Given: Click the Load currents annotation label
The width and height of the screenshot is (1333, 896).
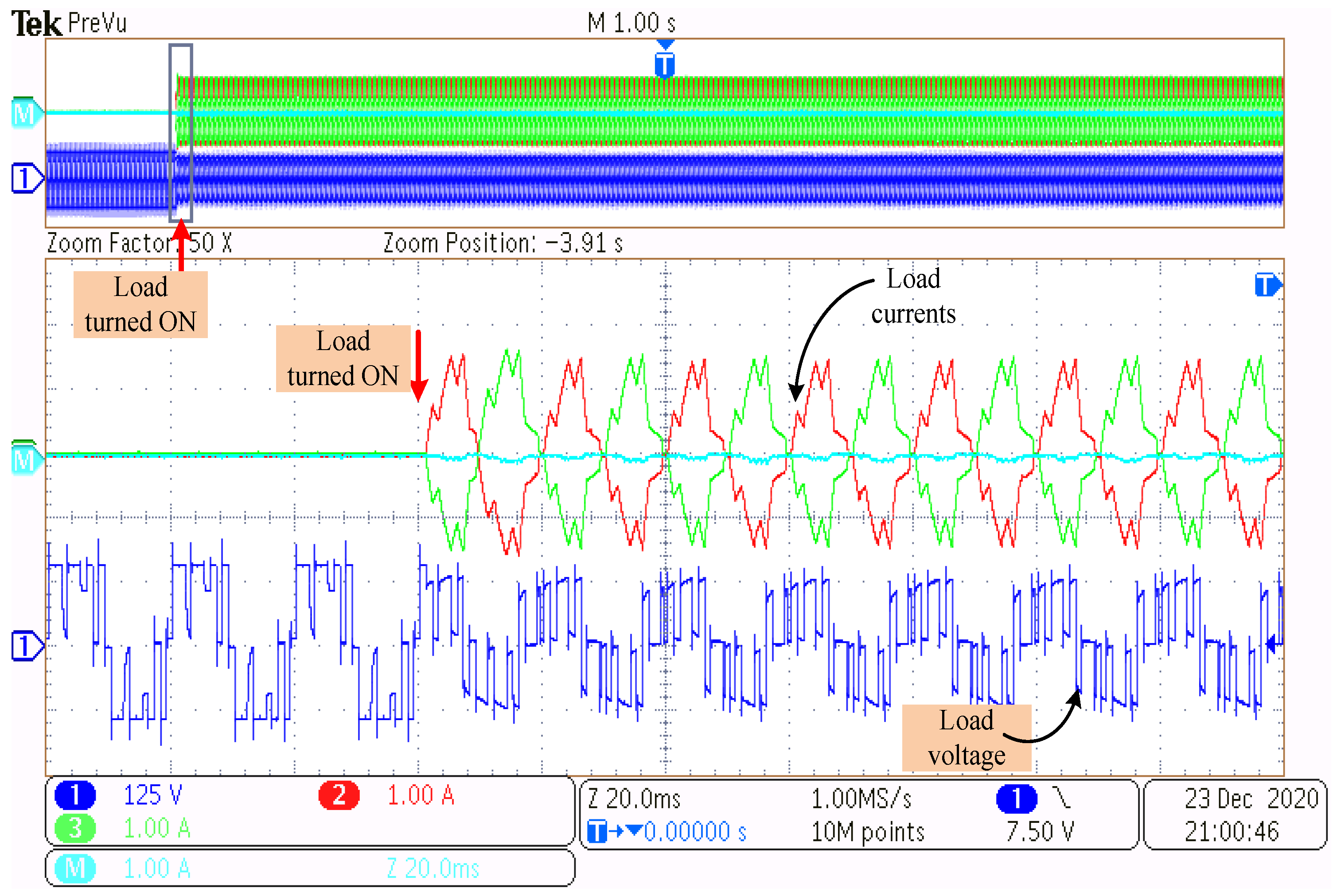Looking at the screenshot, I should [912, 296].
